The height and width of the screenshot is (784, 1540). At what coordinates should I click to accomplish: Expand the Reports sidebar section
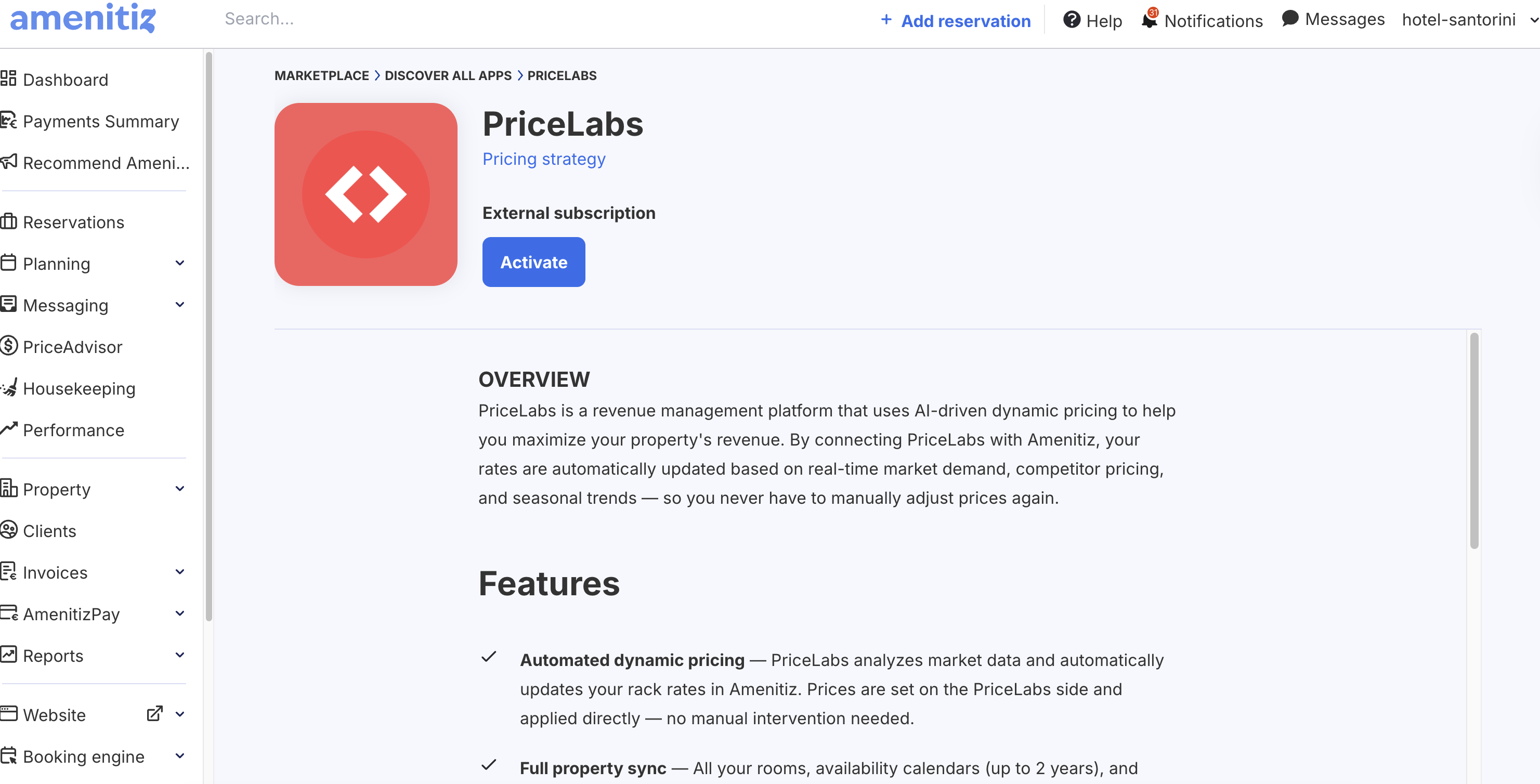click(x=180, y=656)
